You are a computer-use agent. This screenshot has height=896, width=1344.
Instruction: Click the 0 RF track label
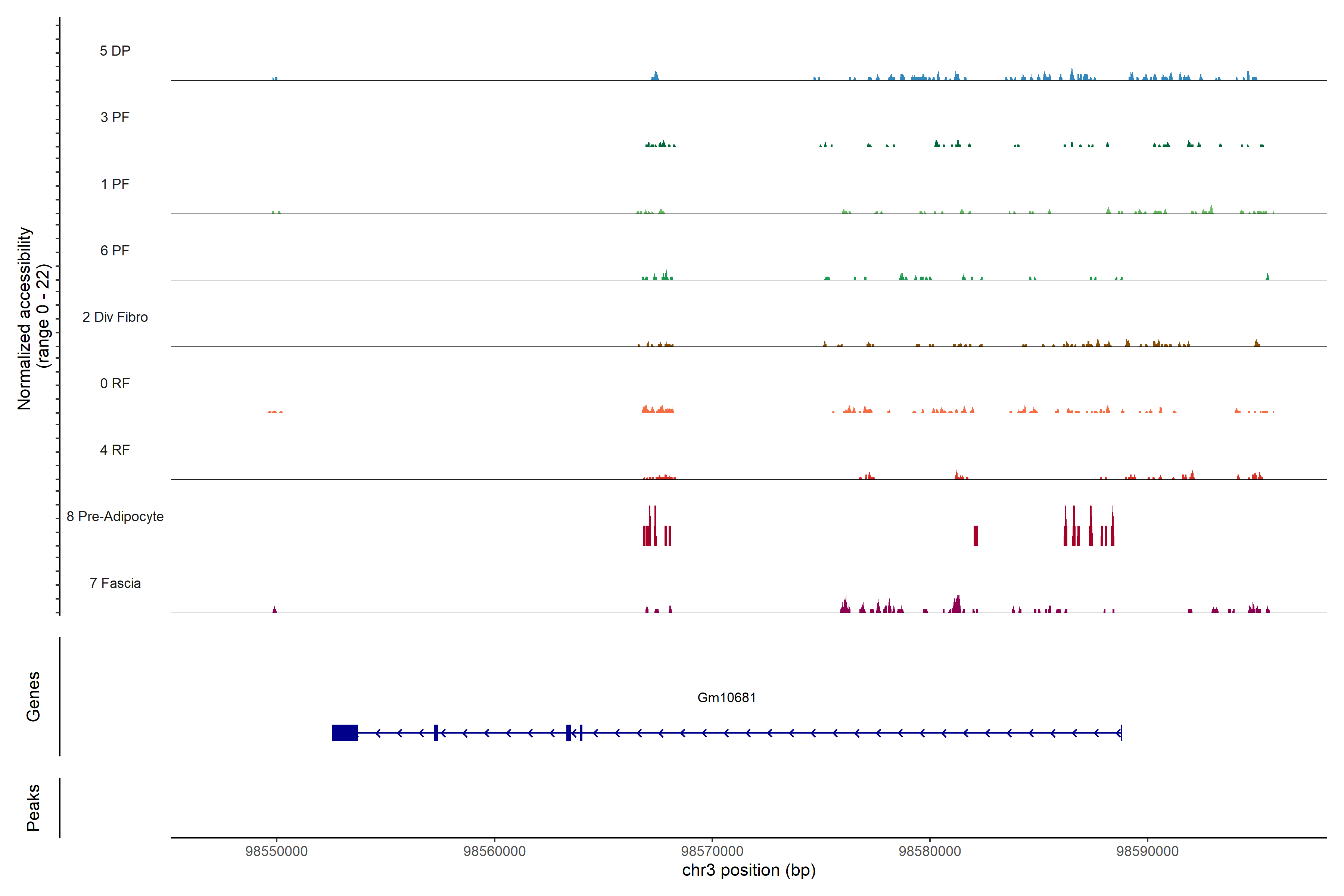pos(115,383)
